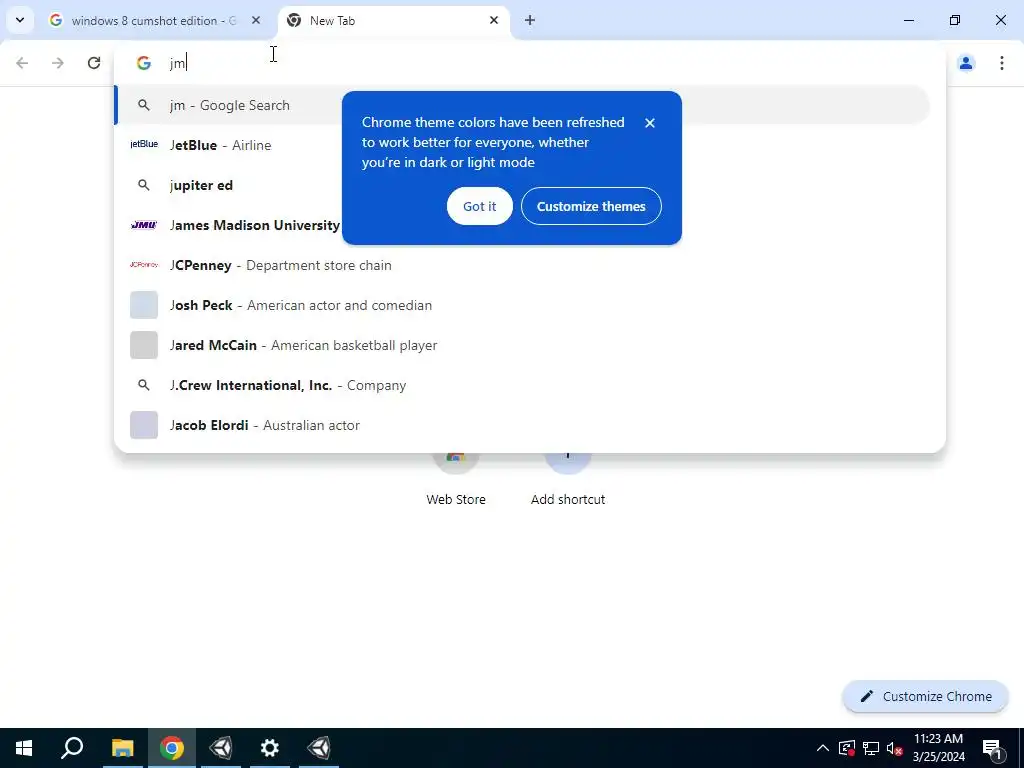Select the Josh Peck suggestion
The height and width of the screenshot is (768, 1024).
coord(530,305)
